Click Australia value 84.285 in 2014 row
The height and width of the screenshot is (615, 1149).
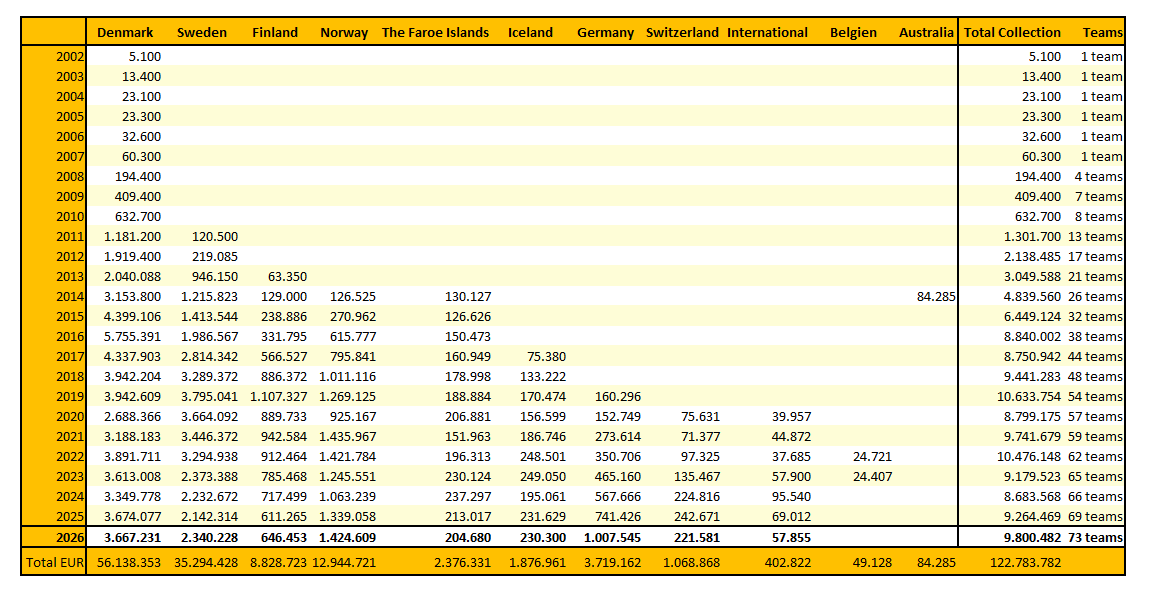tap(936, 297)
